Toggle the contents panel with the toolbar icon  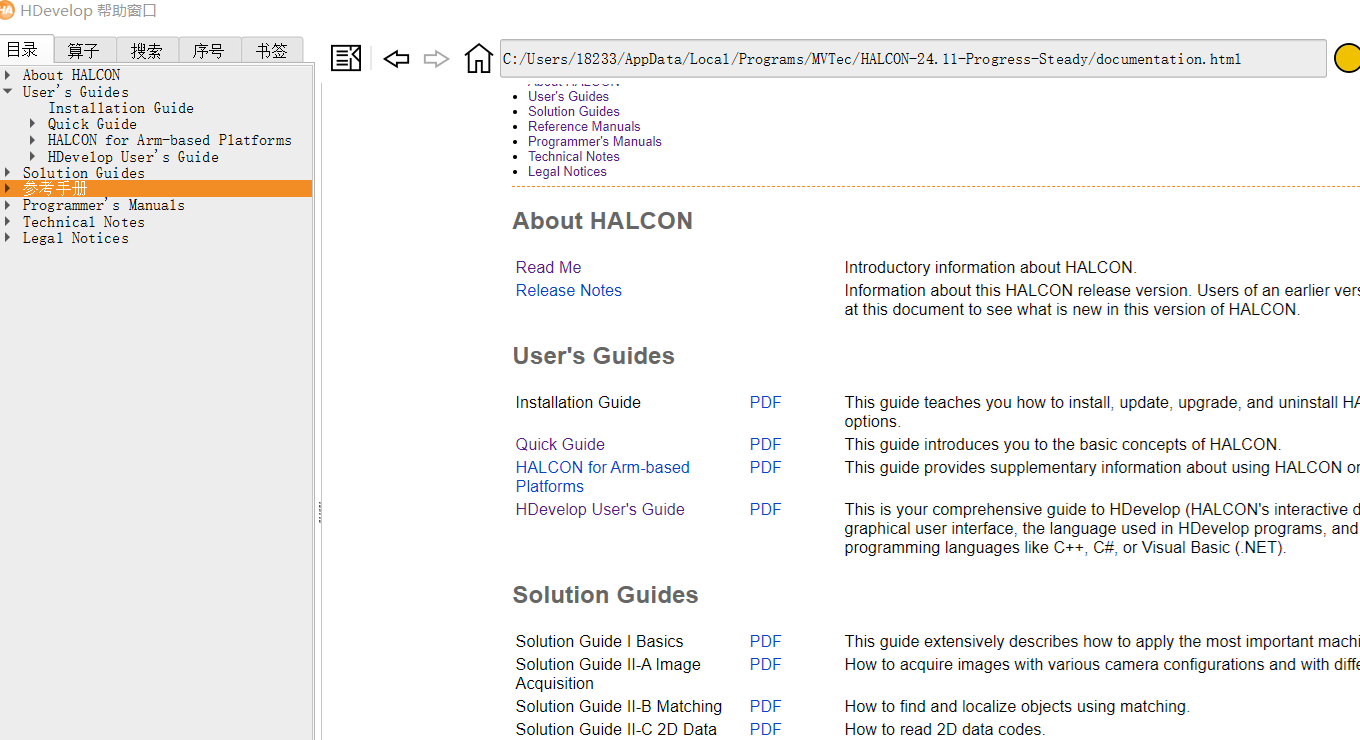coord(346,59)
